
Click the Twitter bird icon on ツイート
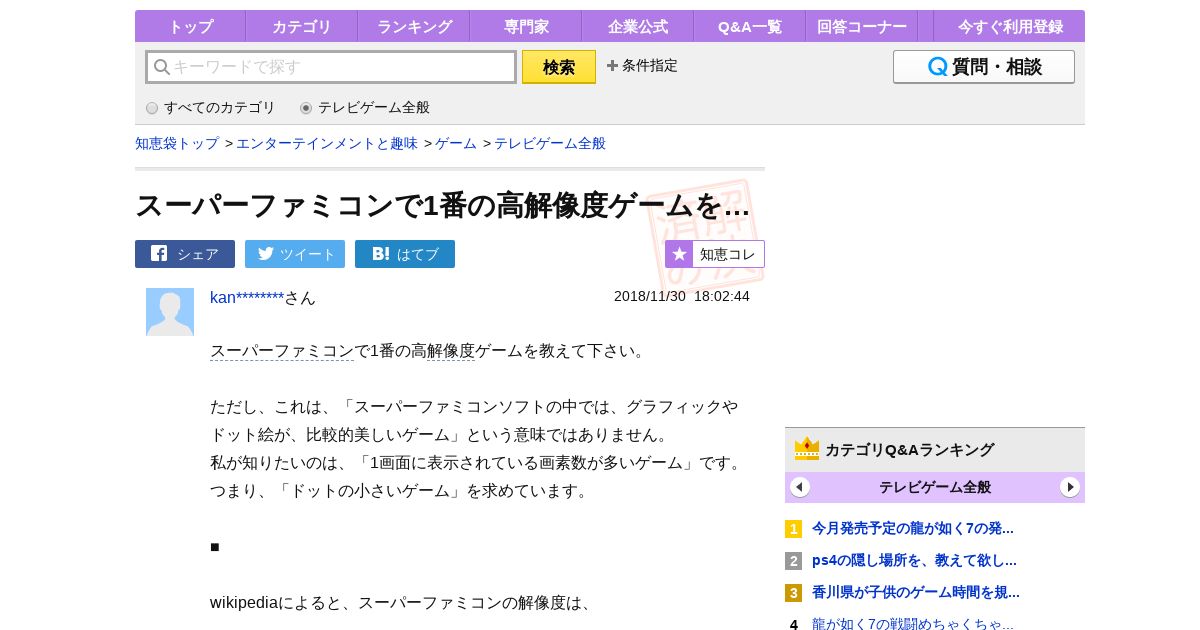pyautogui.click(x=265, y=253)
